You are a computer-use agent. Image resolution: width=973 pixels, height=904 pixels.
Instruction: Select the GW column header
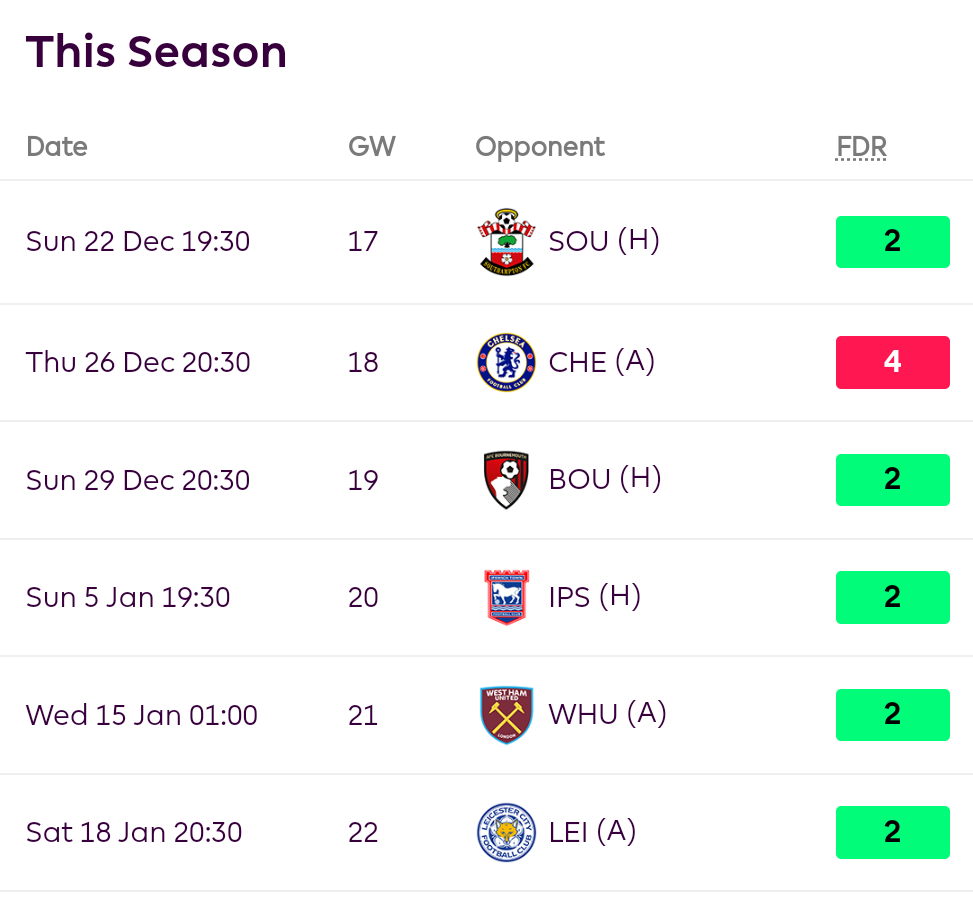371,147
